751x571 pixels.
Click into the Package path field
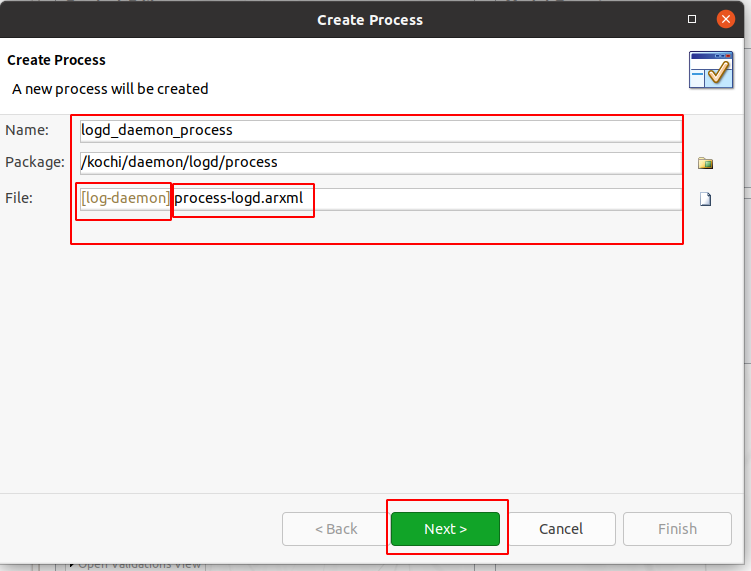381,163
